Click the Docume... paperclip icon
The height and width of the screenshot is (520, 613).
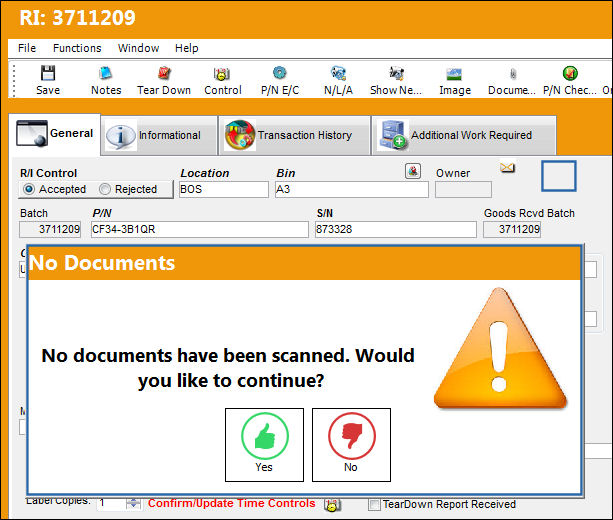513,74
